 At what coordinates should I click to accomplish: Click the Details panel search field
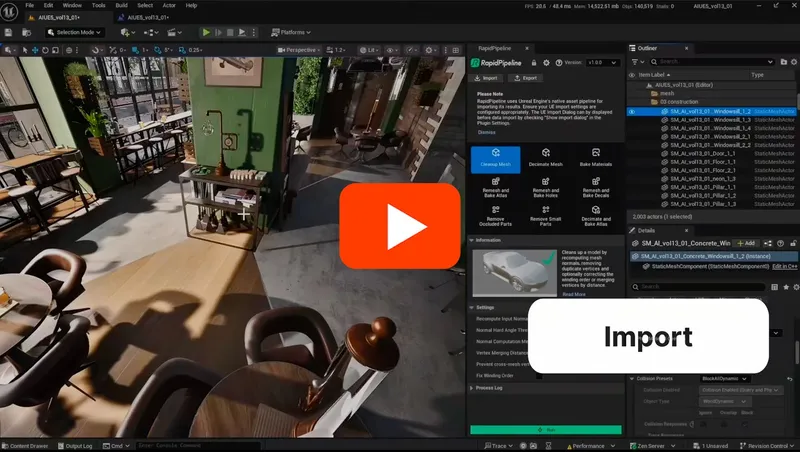coord(698,287)
